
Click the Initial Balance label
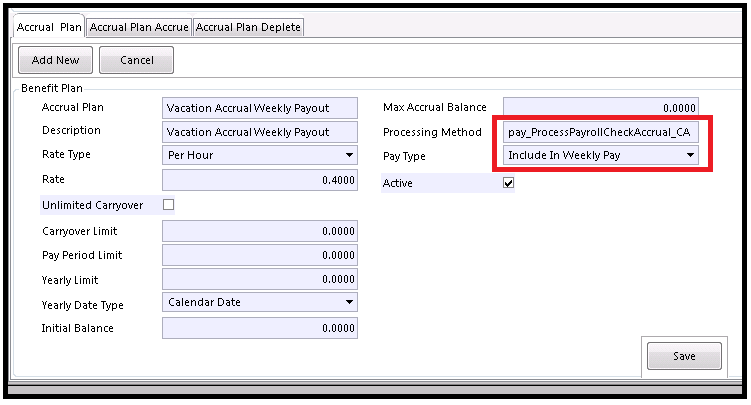click(x=77, y=328)
